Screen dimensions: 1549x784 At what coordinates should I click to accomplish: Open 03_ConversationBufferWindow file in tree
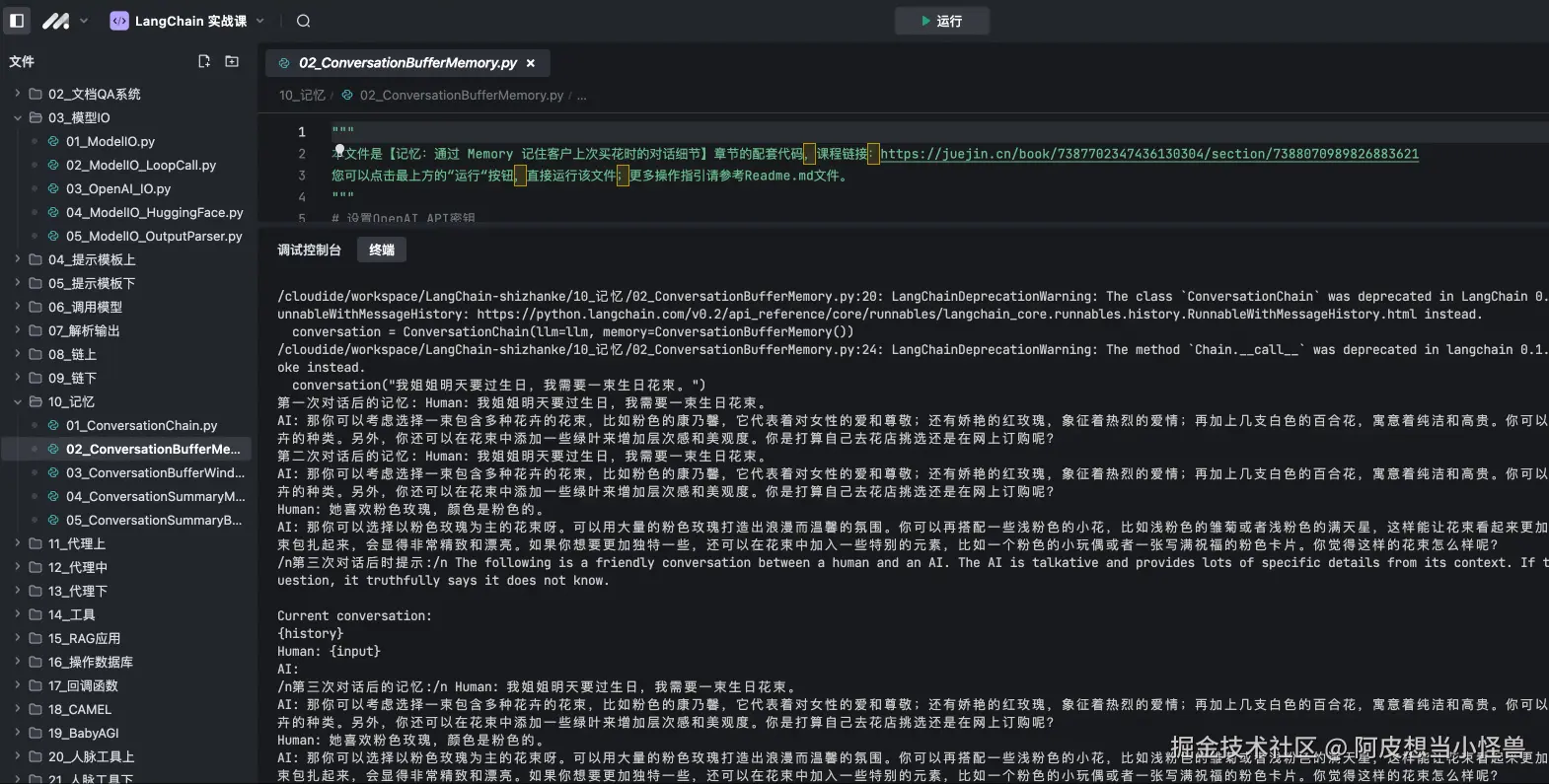click(x=155, y=472)
